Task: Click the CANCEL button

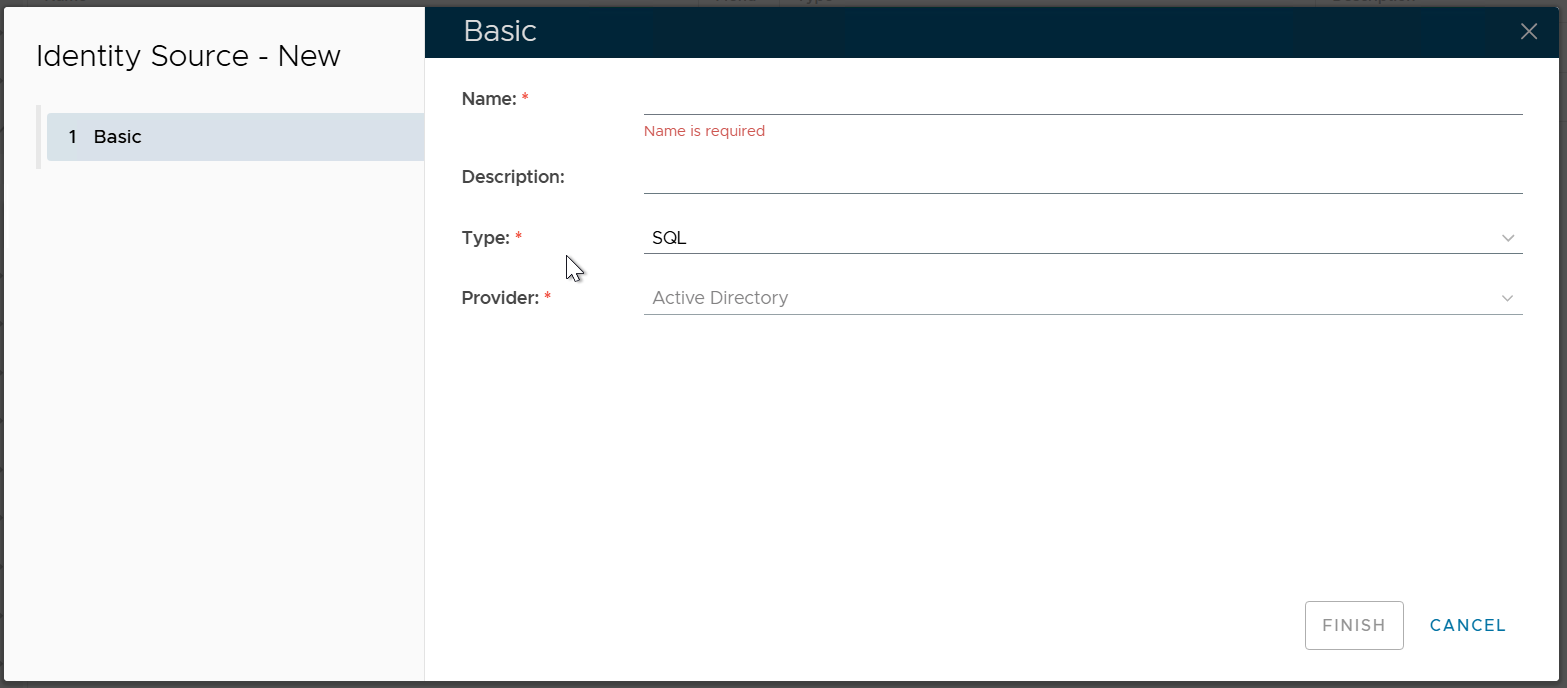Action: pos(1467,626)
